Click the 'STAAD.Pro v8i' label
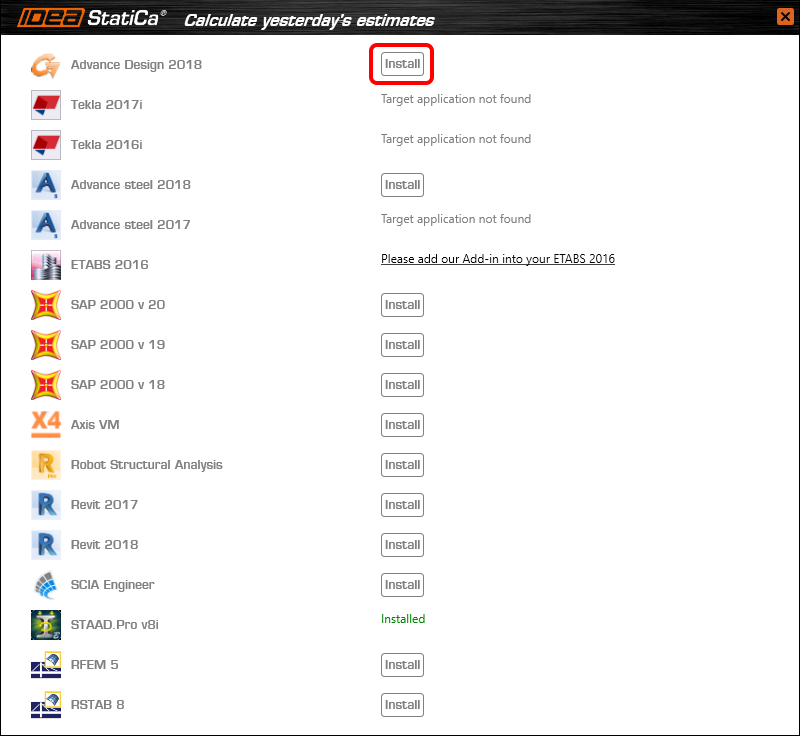The image size is (800, 736). (x=114, y=625)
